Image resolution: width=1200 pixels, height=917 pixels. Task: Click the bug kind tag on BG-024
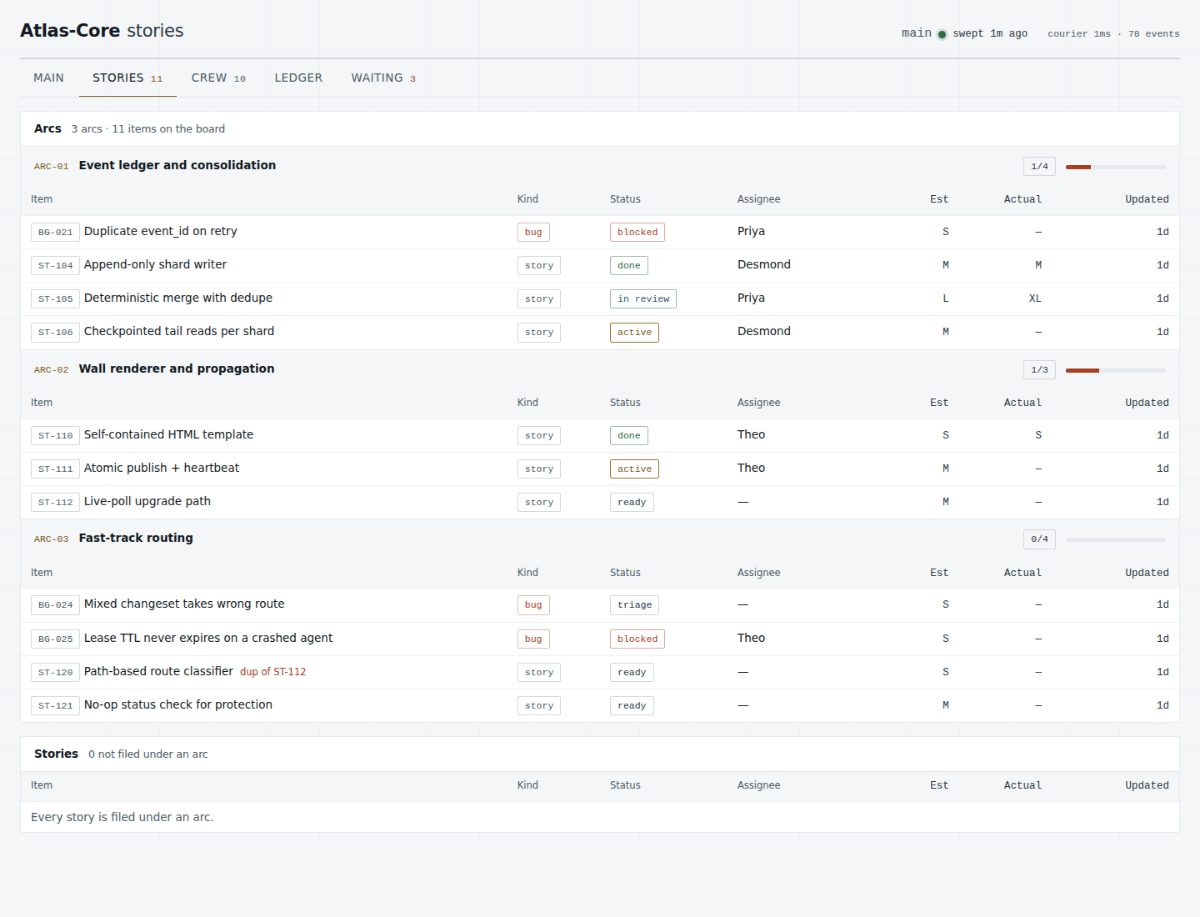[533, 605]
